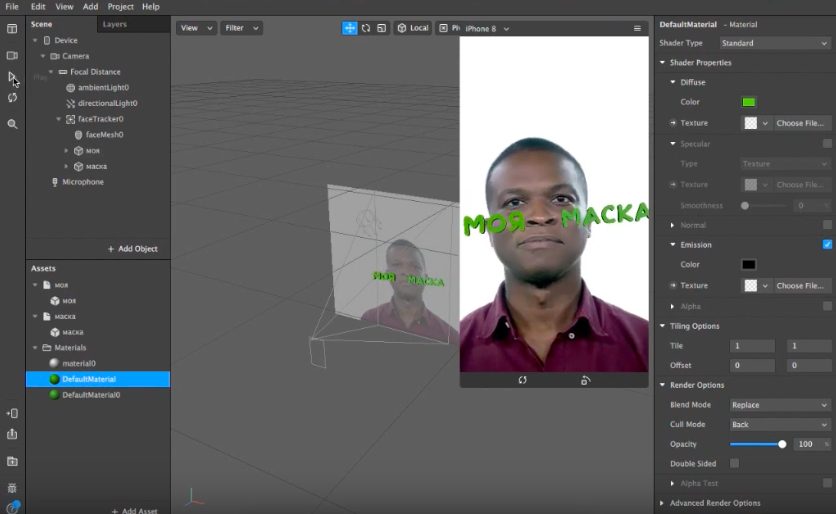Select the move/translate tool in viewport toolbar

[349, 28]
